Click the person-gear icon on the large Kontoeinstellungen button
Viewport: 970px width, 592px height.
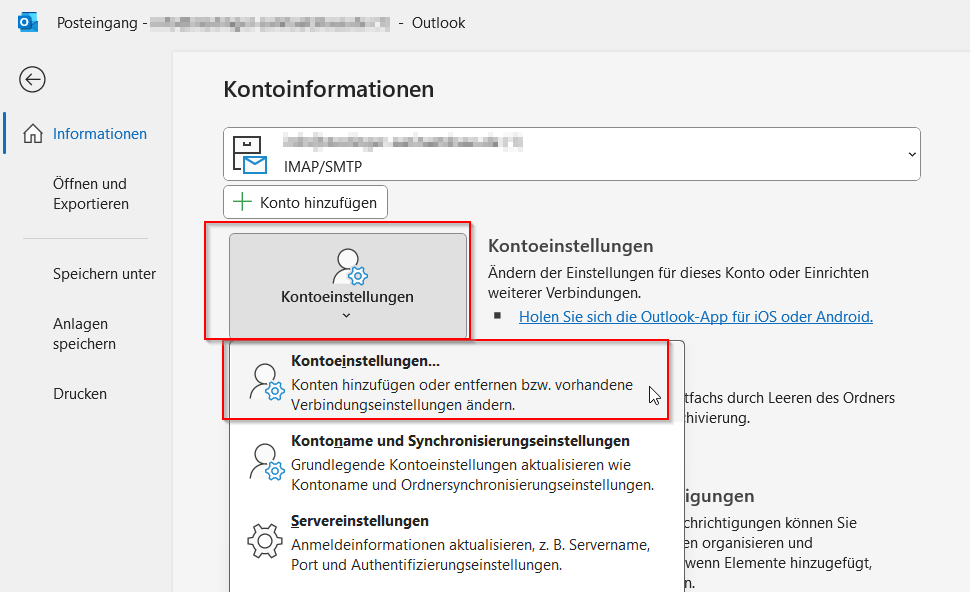click(350, 267)
